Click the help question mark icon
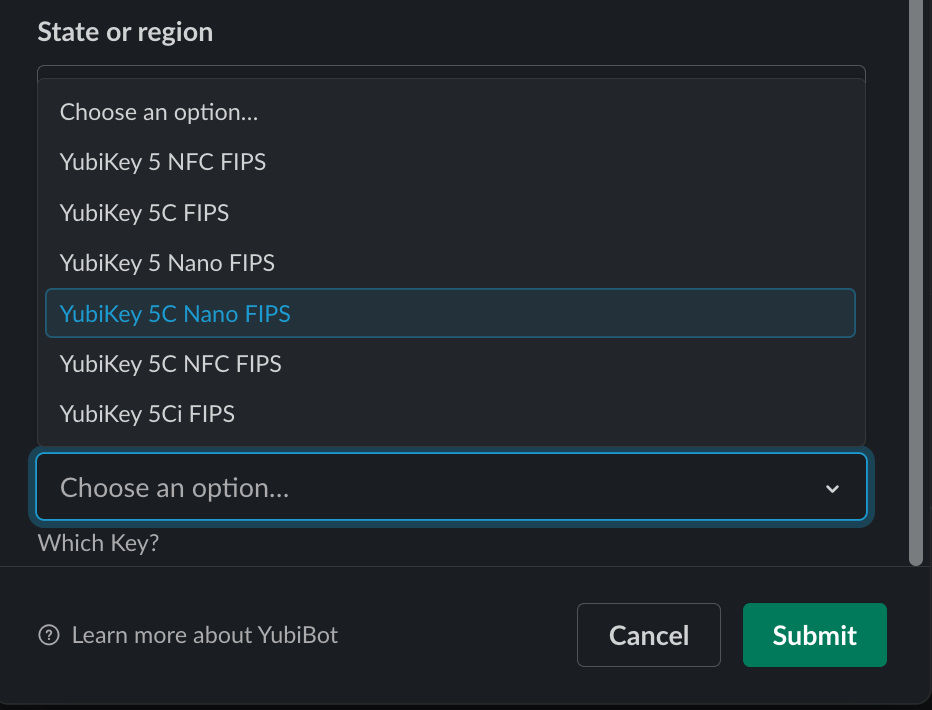The width and height of the screenshot is (932, 710). [49, 635]
